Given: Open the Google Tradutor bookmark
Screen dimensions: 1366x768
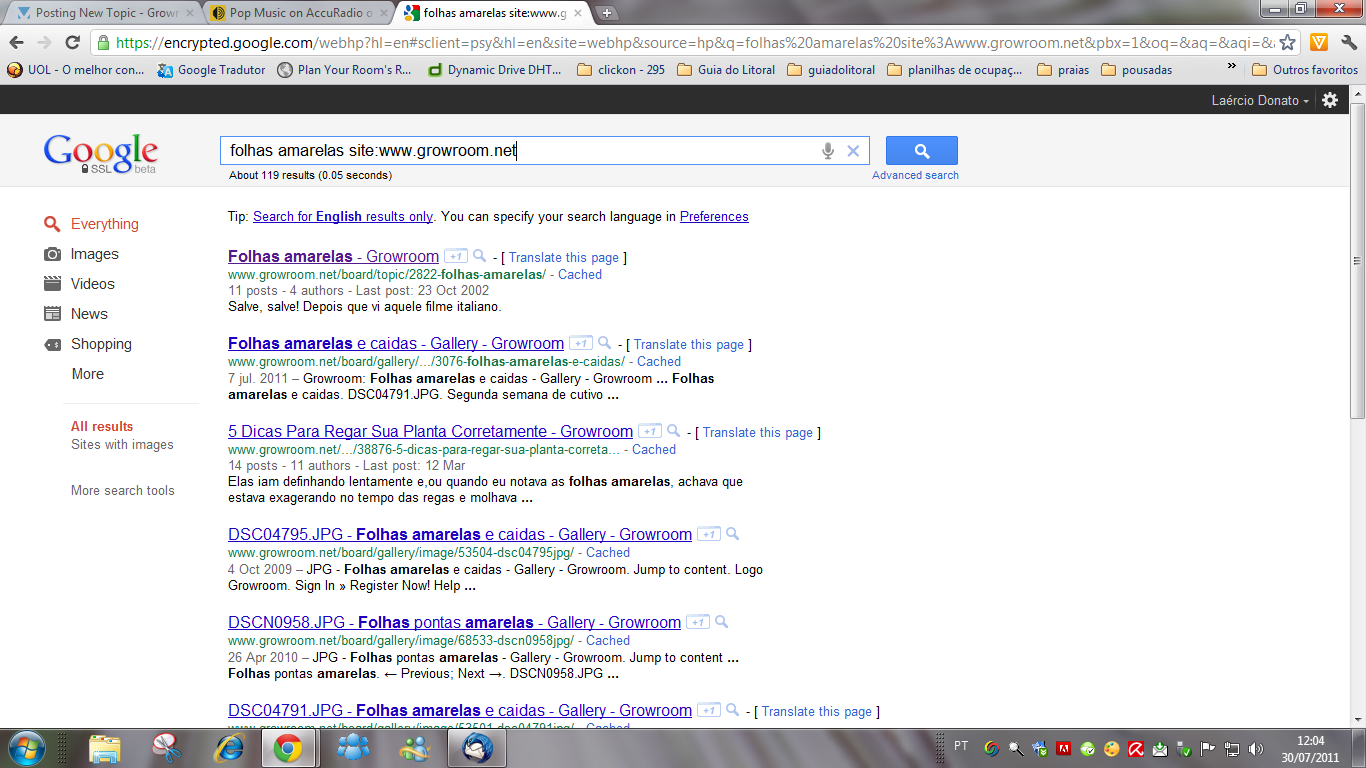Looking at the screenshot, I should point(212,70).
